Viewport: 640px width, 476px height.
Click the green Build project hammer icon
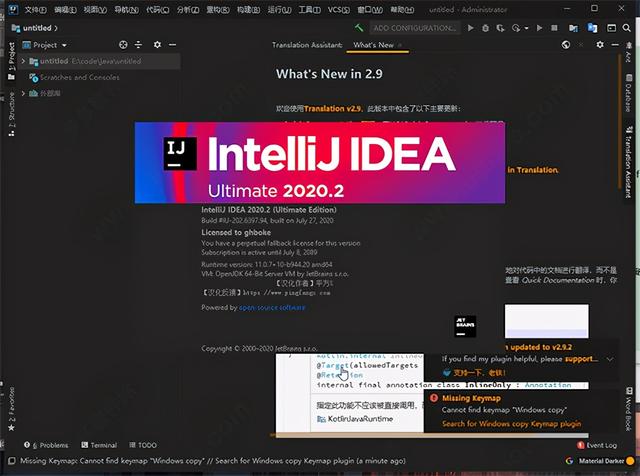(359, 28)
